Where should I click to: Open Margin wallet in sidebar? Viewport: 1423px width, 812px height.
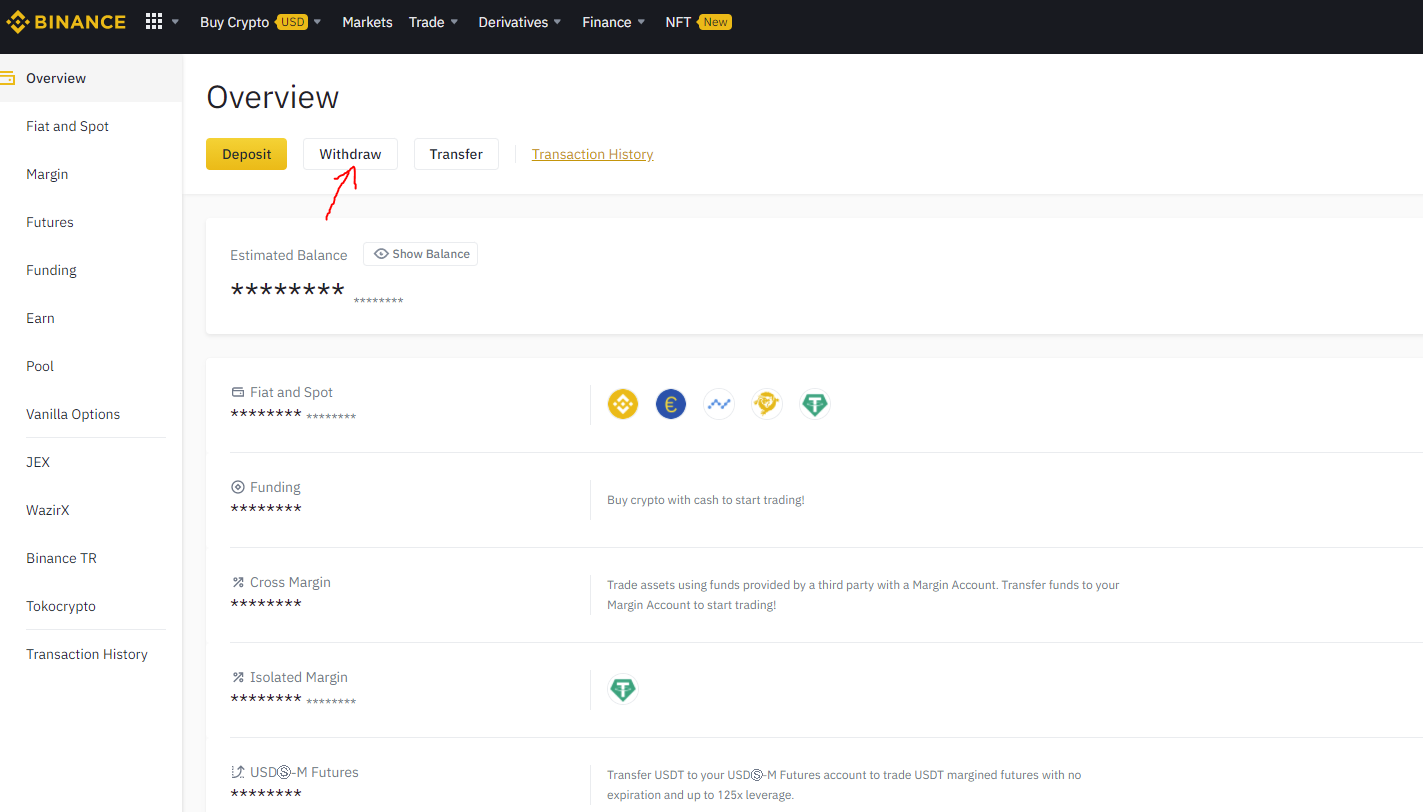click(x=47, y=174)
